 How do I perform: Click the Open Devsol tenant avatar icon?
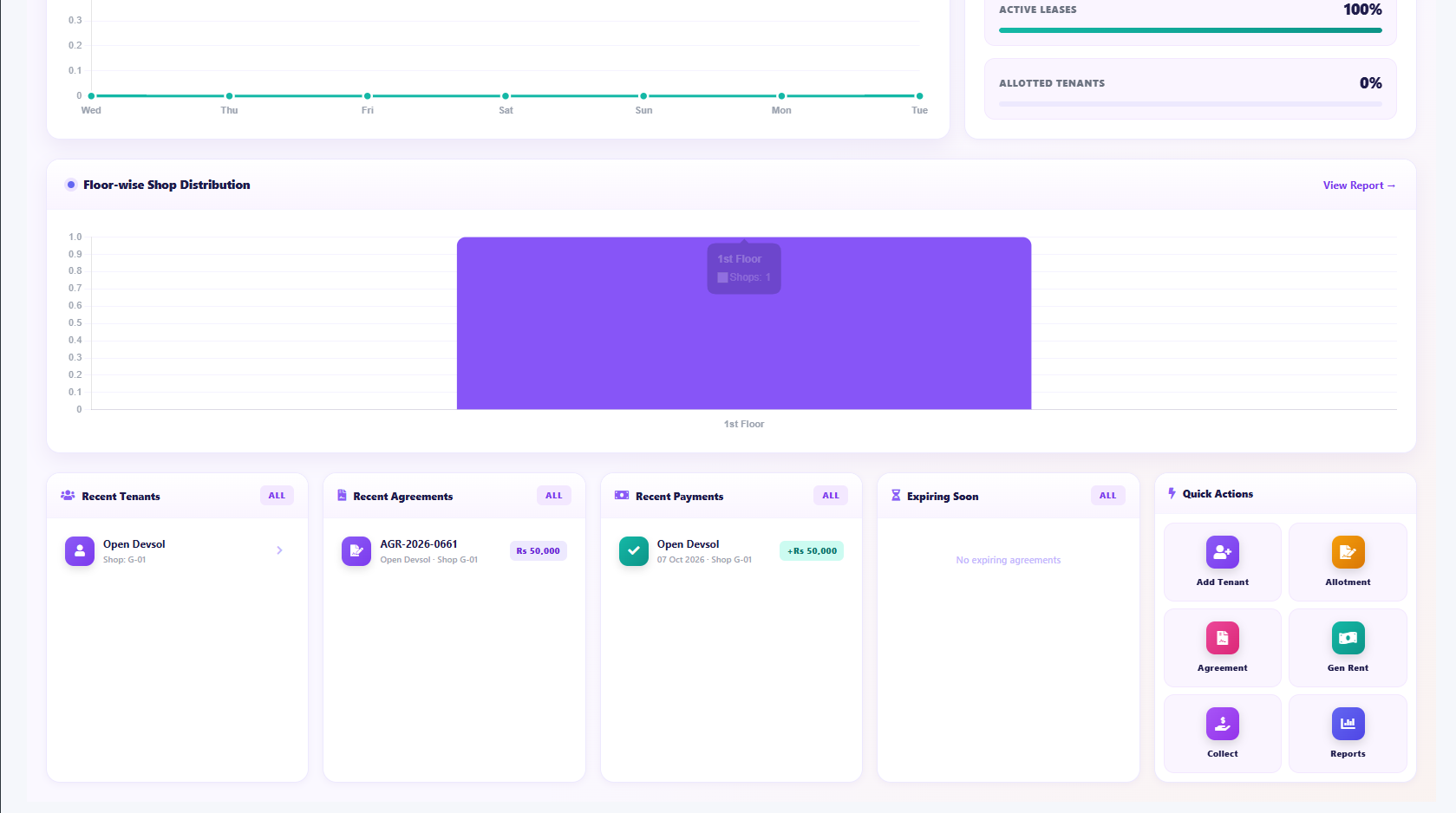(80, 550)
